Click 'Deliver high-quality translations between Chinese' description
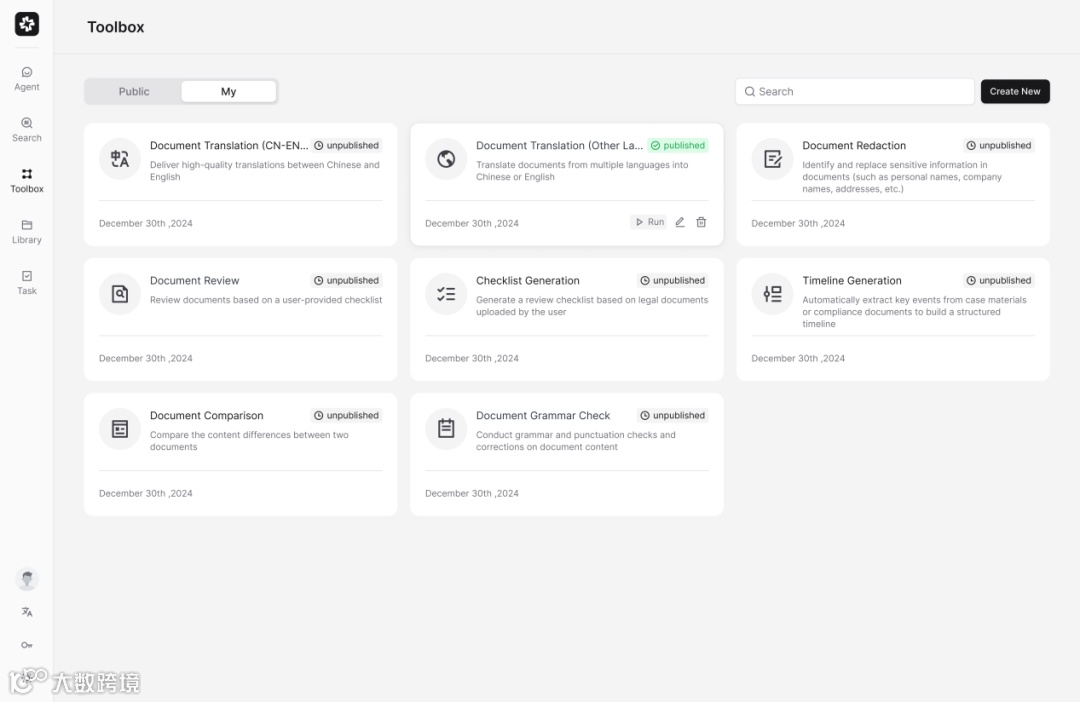The width and height of the screenshot is (1080, 702). [264, 171]
